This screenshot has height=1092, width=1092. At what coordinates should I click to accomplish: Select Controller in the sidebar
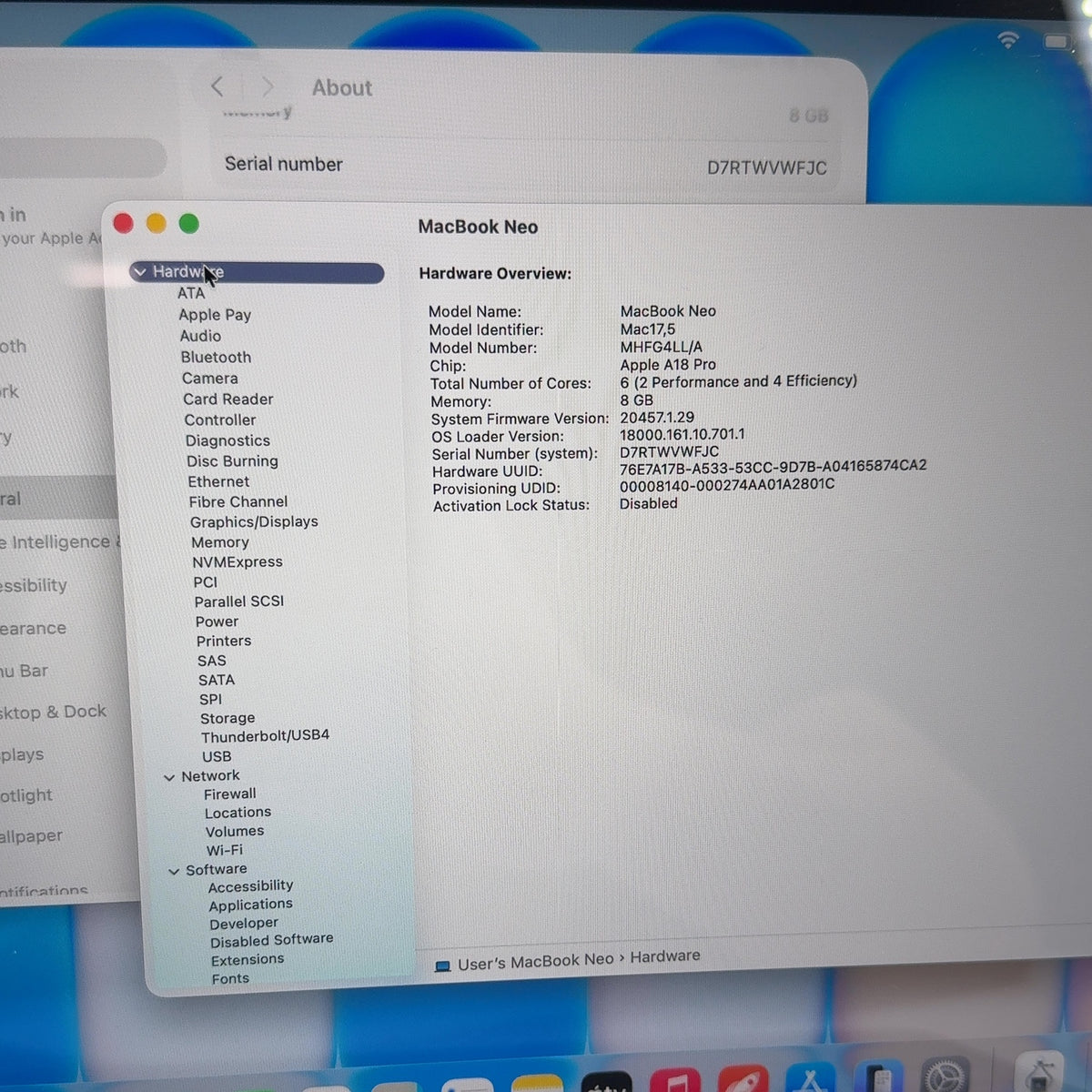point(219,420)
